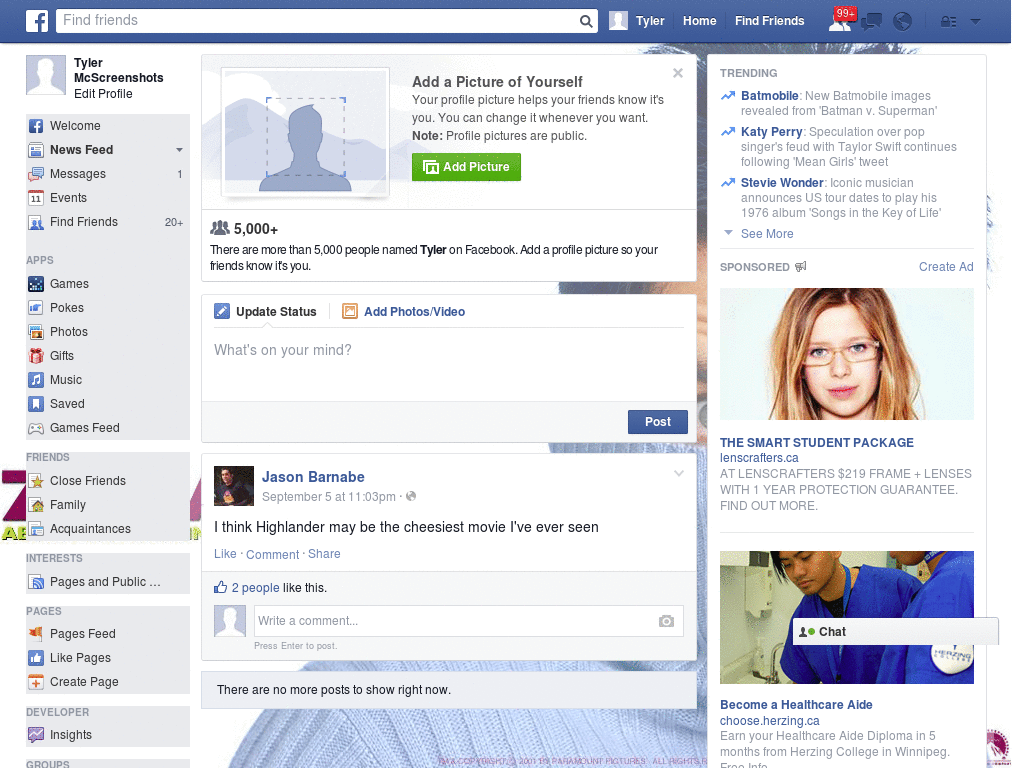
Task: Open Jason Barnabe post options chevron
Action: pos(679,474)
